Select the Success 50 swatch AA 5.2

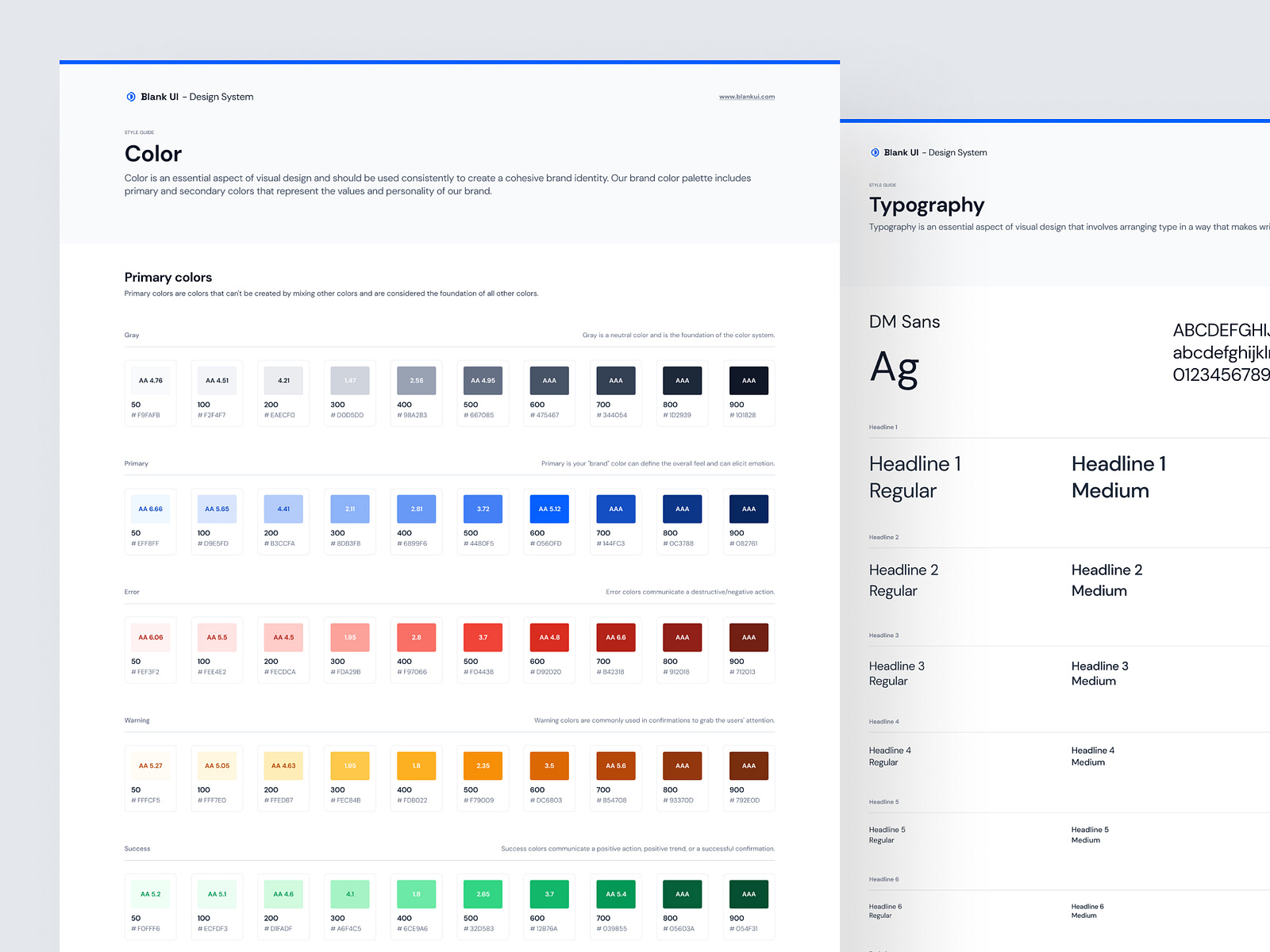click(x=151, y=895)
